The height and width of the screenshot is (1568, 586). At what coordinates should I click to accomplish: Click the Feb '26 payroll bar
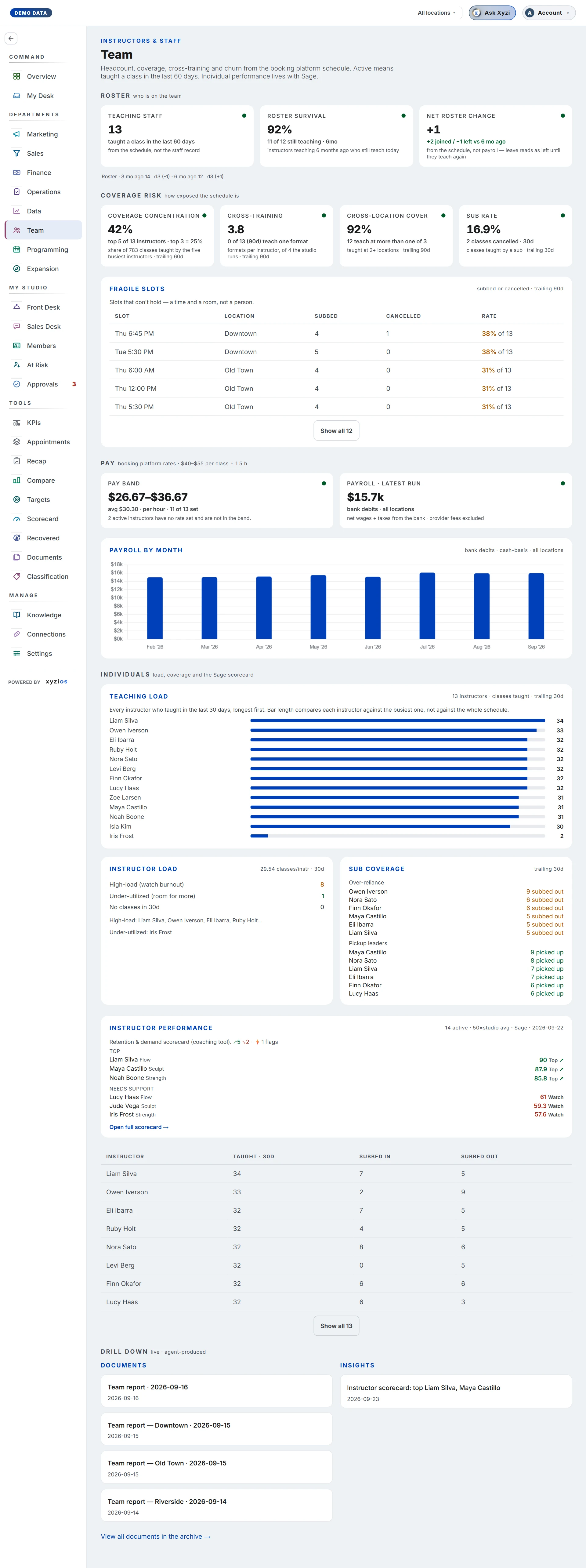[155, 608]
